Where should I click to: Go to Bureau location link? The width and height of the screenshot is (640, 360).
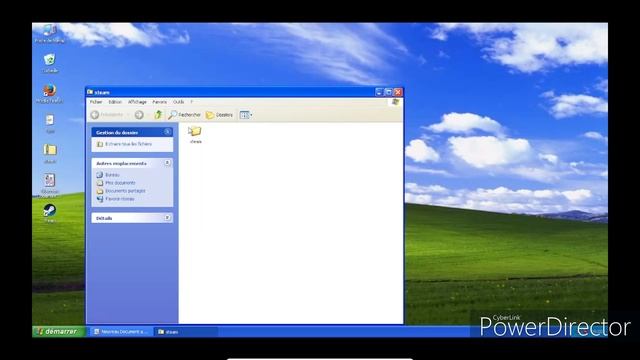[108, 175]
